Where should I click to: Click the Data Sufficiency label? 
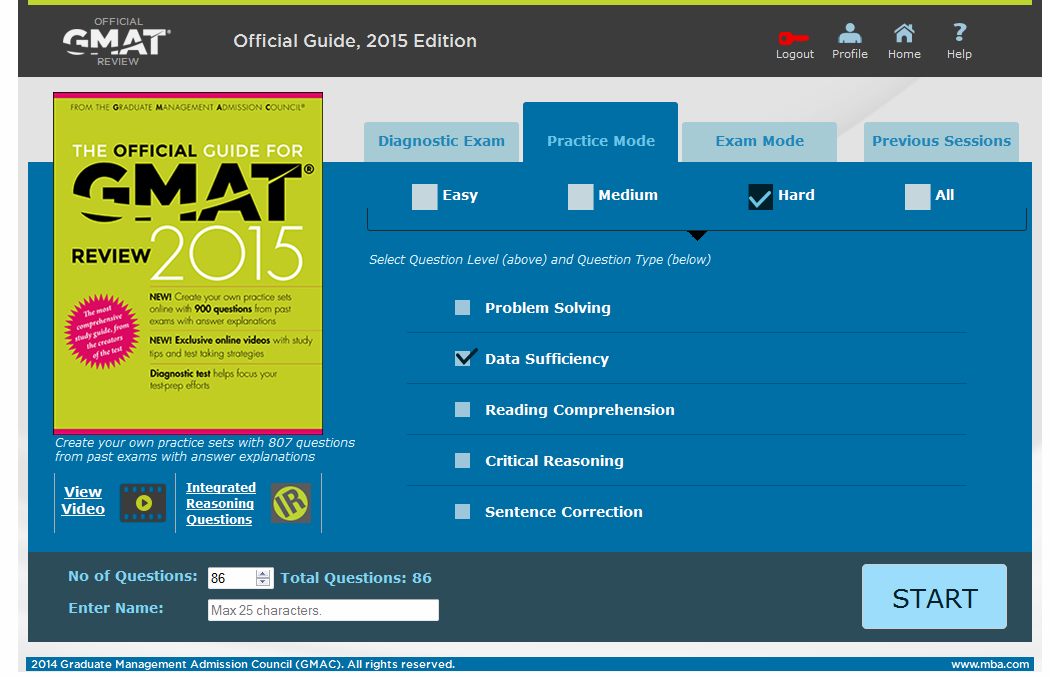coord(547,359)
